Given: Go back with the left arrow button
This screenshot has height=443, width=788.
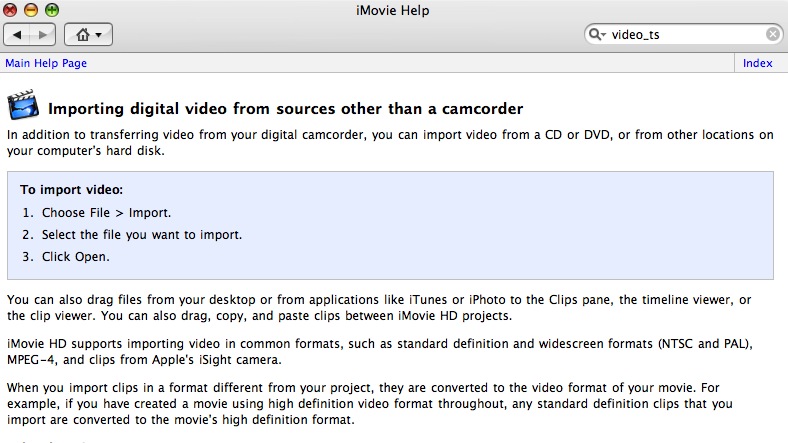Looking at the screenshot, I should 17,35.
